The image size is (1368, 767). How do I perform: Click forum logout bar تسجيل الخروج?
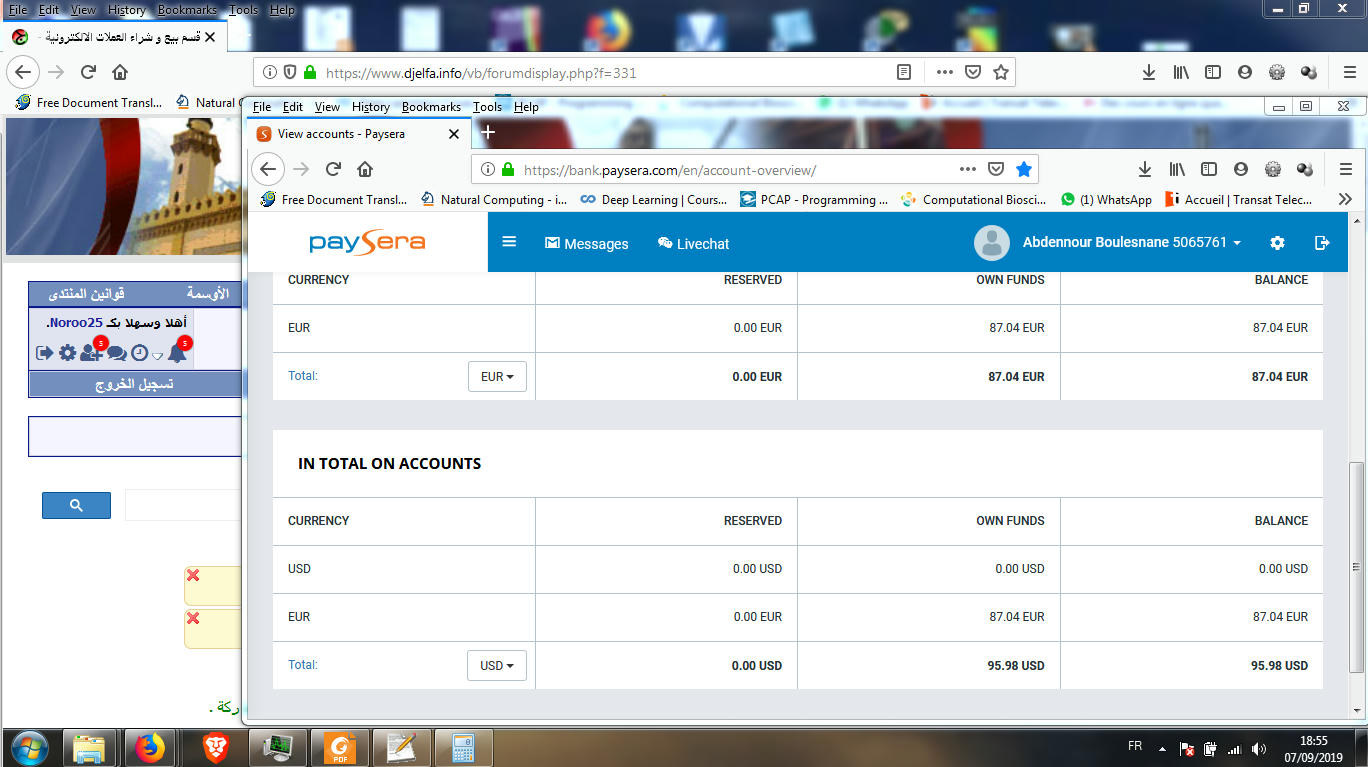tap(134, 384)
